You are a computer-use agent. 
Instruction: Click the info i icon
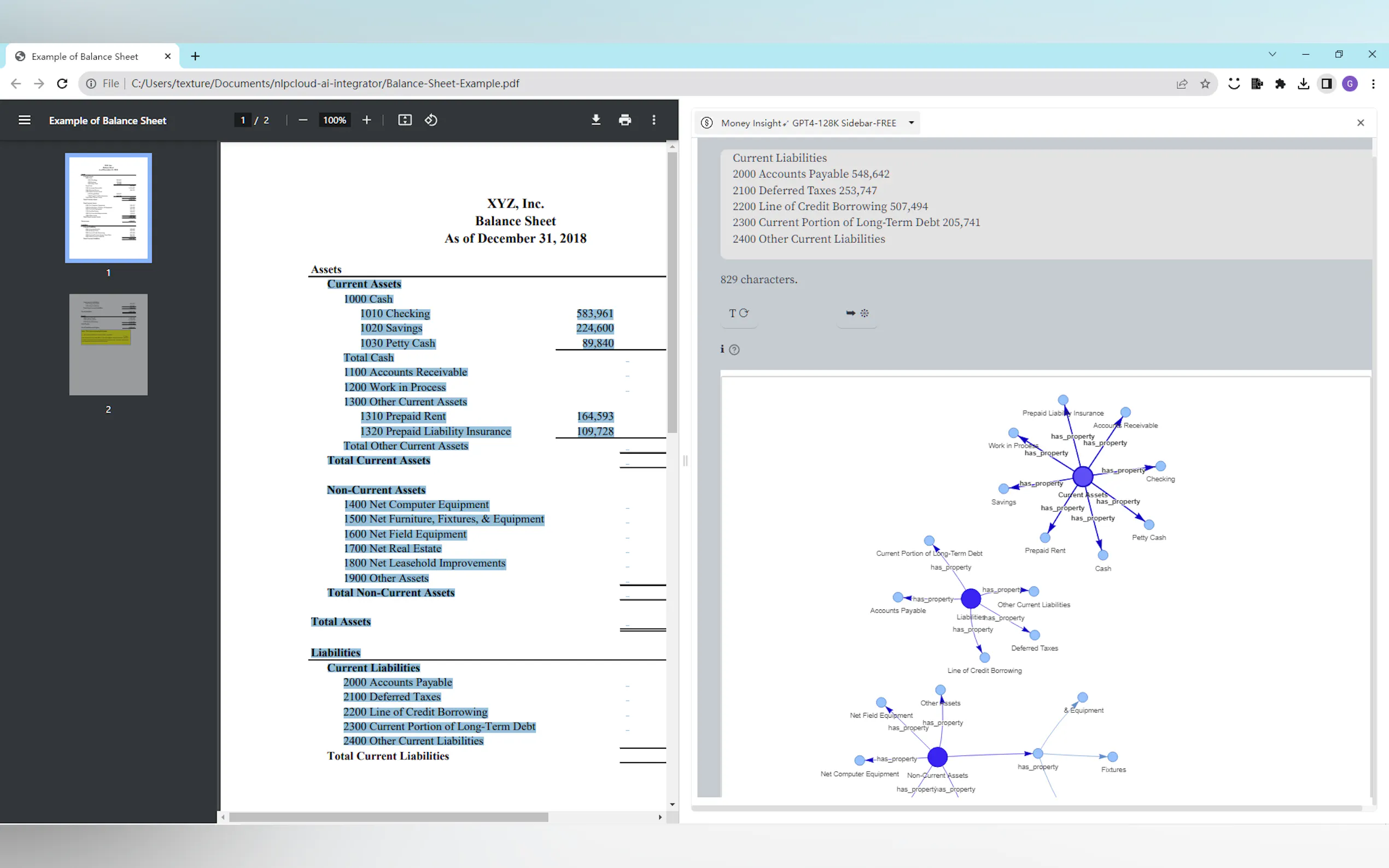(722, 349)
